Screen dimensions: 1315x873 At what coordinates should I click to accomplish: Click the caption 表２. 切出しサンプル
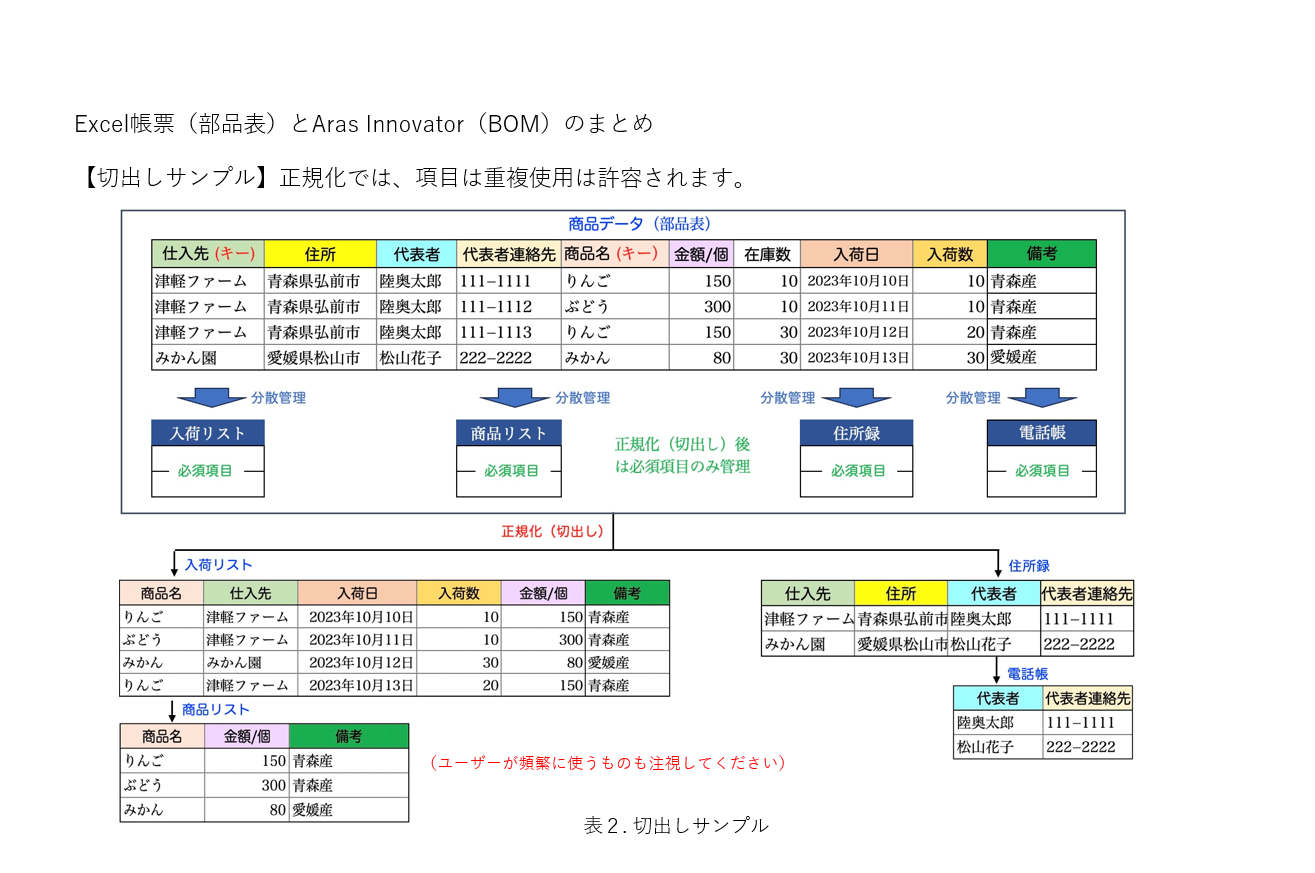tap(677, 825)
